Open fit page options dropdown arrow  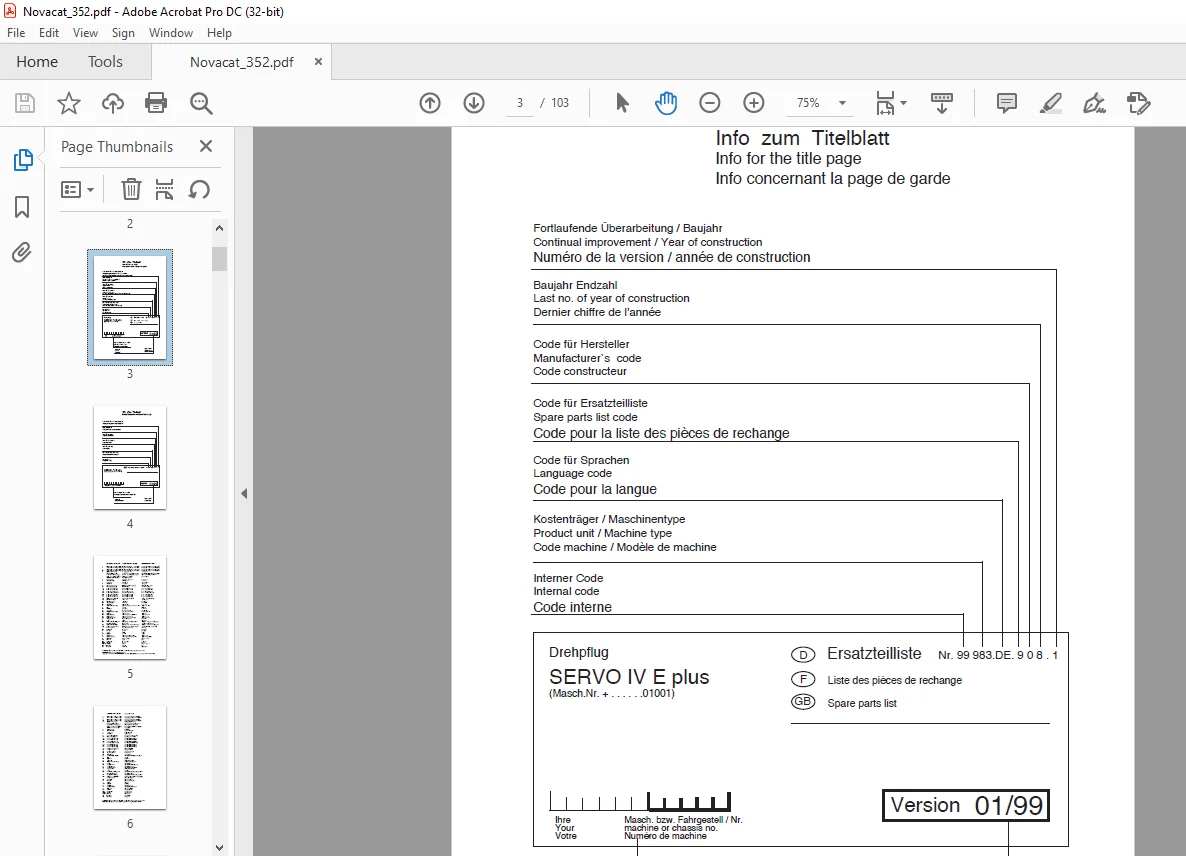pos(903,103)
